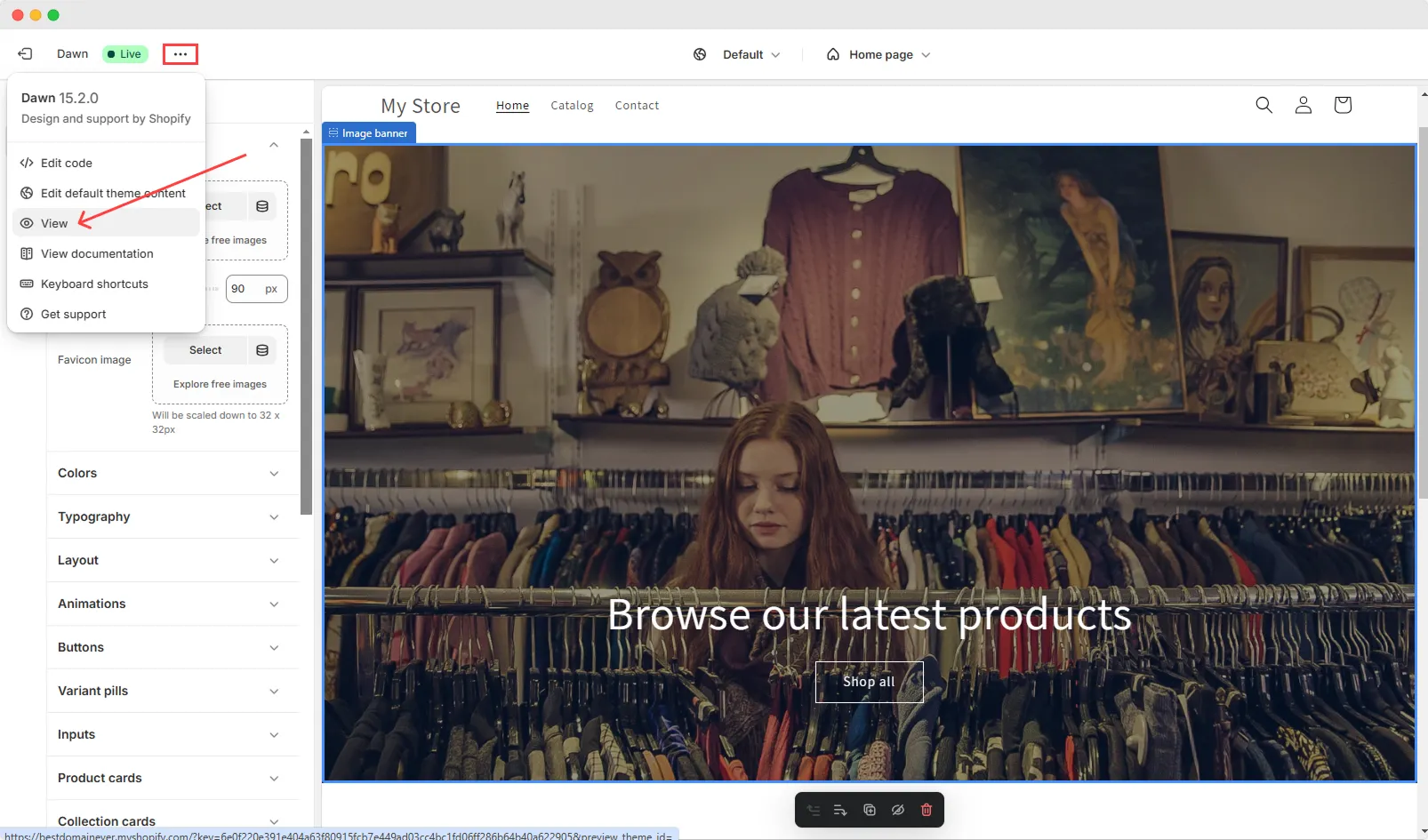
Task: Click the Shop all button
Action: point(869,682)
